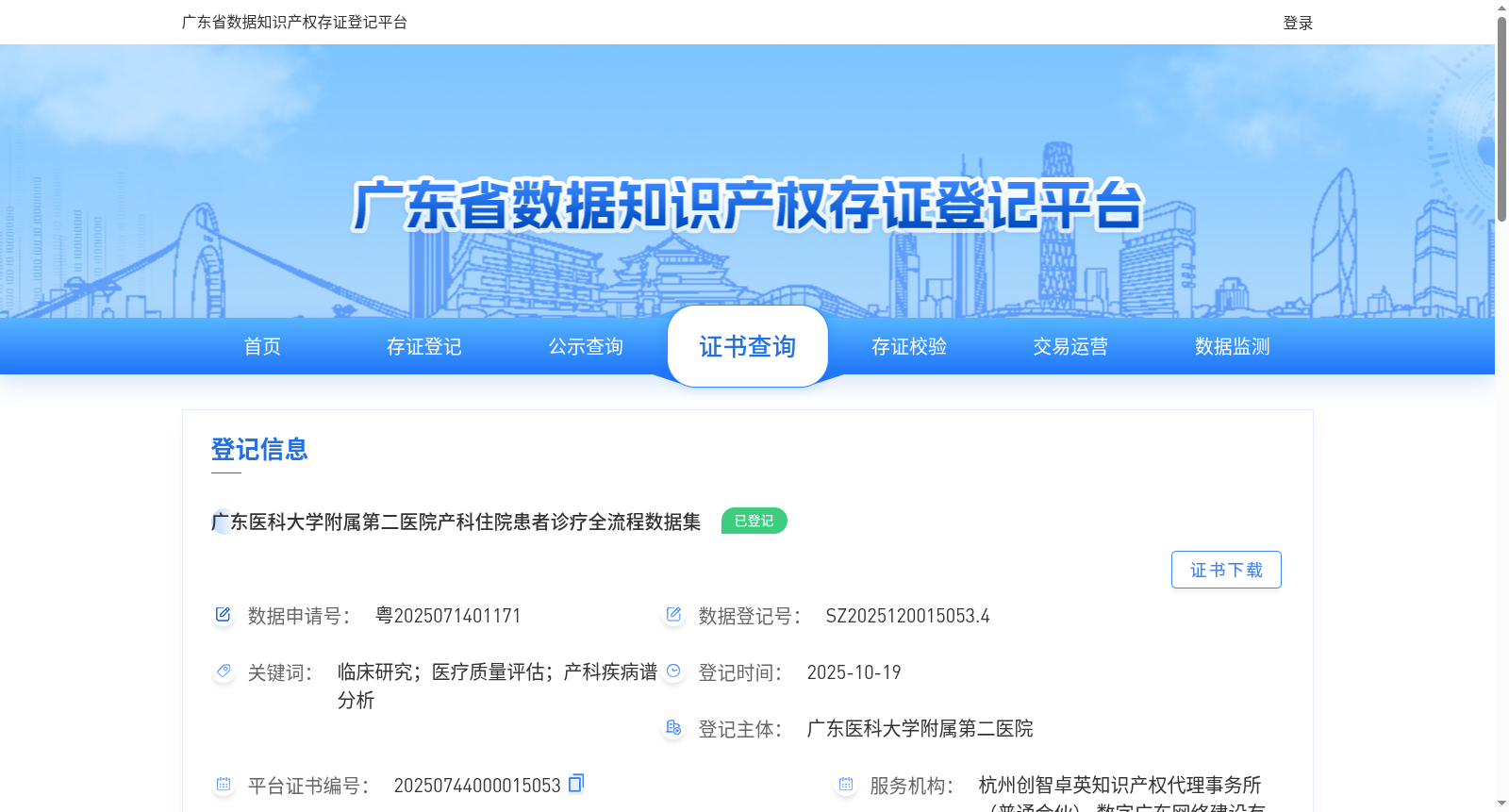Click the scrollbar up arrow
Screen dimensions: 1509x812
pos(1501,8)
